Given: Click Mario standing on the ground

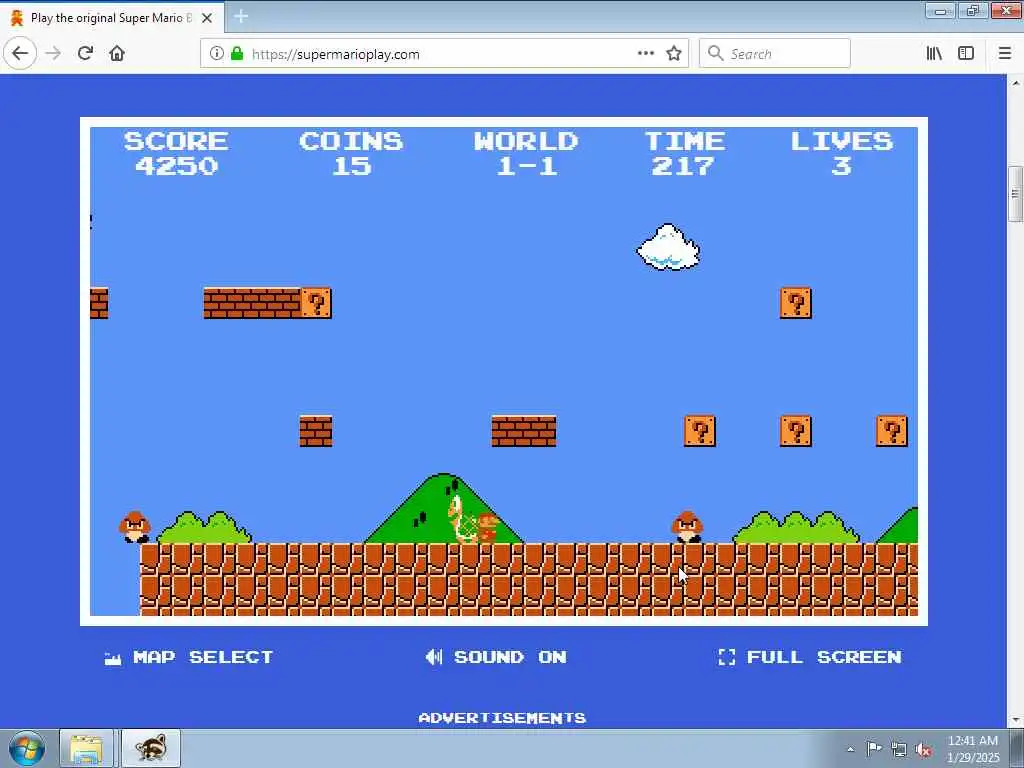Looking at the screenshot, I should click(x=487, y=528).
